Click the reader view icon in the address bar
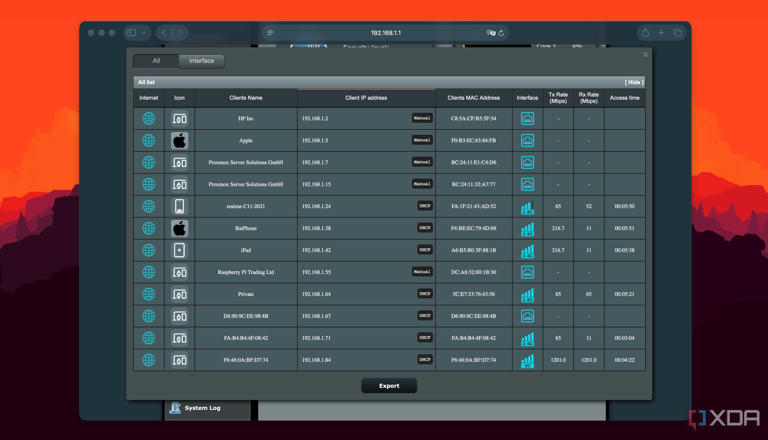The width and height of the screenshot is (768, 440). coord(270,33)
